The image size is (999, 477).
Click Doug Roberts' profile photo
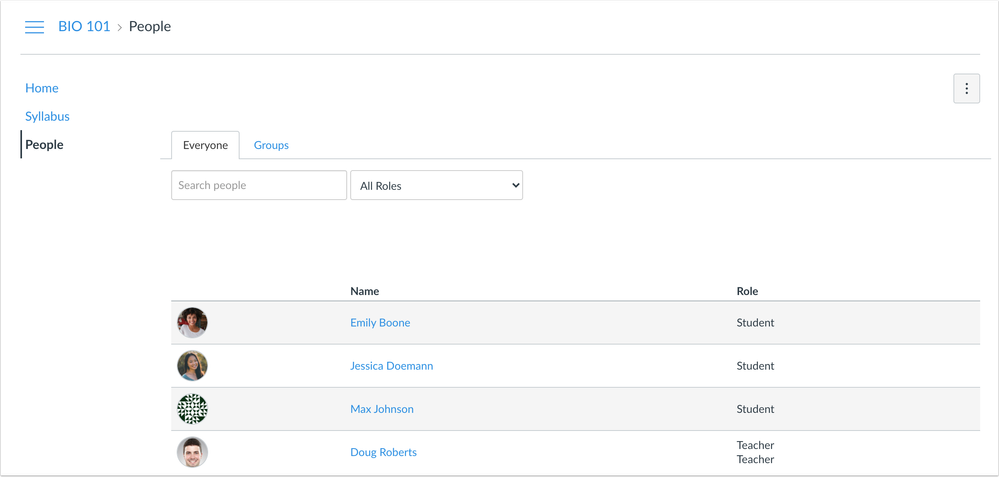192,452
